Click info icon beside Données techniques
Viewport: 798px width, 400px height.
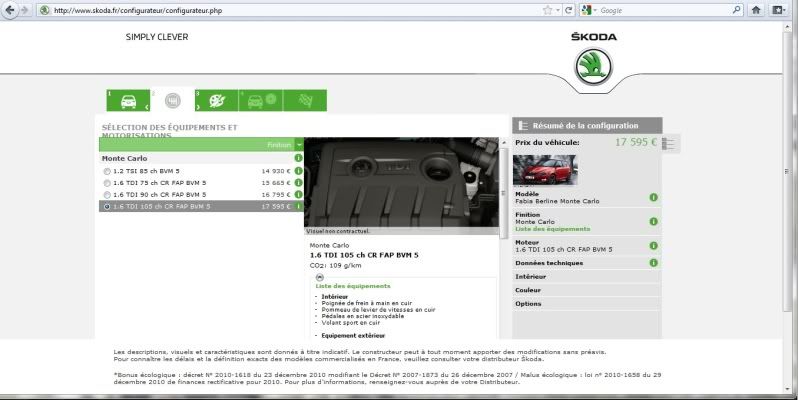coord(653,263)
